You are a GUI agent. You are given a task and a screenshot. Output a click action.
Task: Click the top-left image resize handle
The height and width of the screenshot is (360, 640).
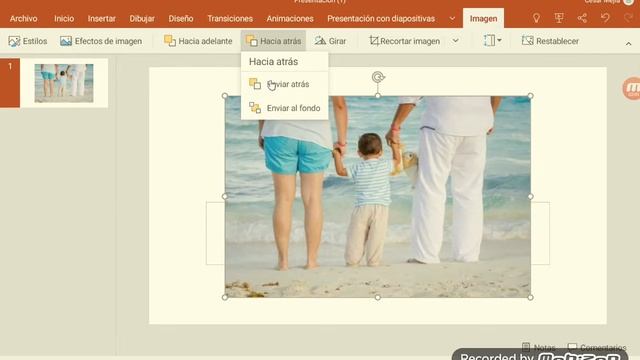[225, 96]
